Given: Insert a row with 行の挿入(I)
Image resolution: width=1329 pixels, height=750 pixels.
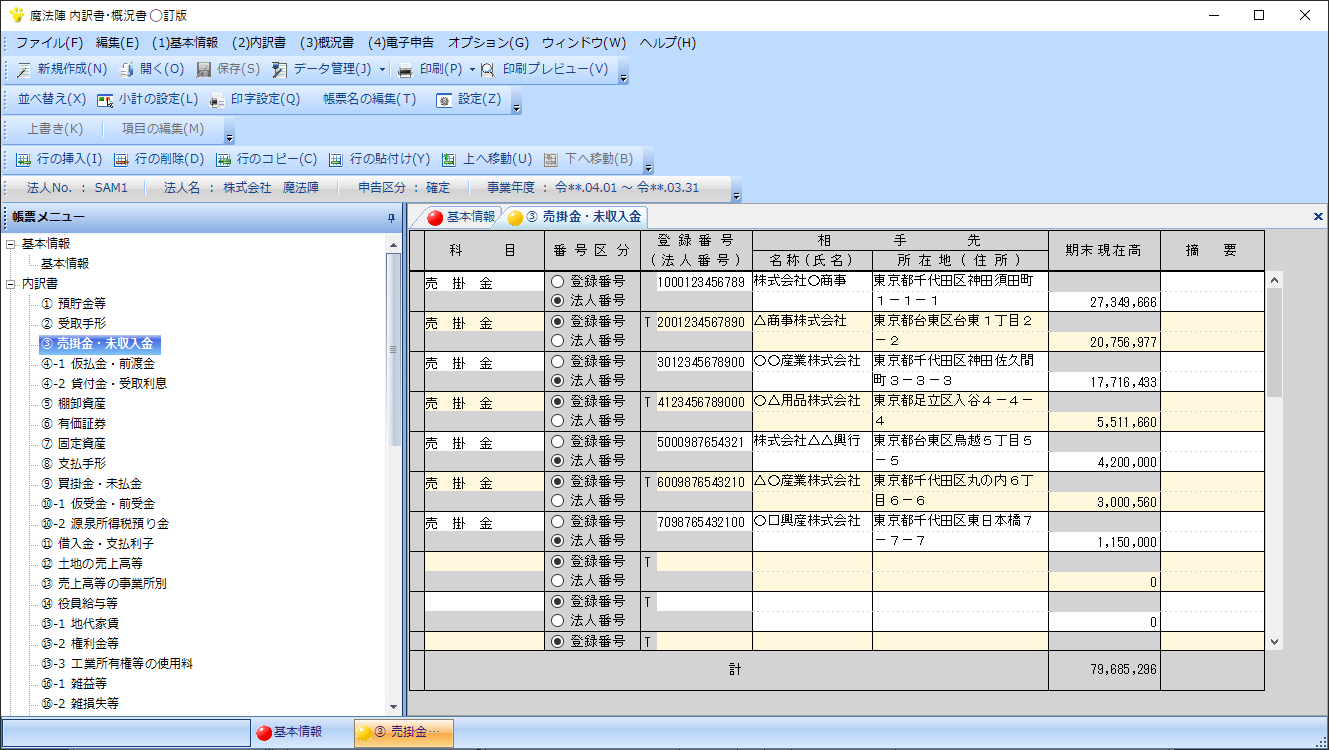Looking at the screenshot, I should coord(59,159).
